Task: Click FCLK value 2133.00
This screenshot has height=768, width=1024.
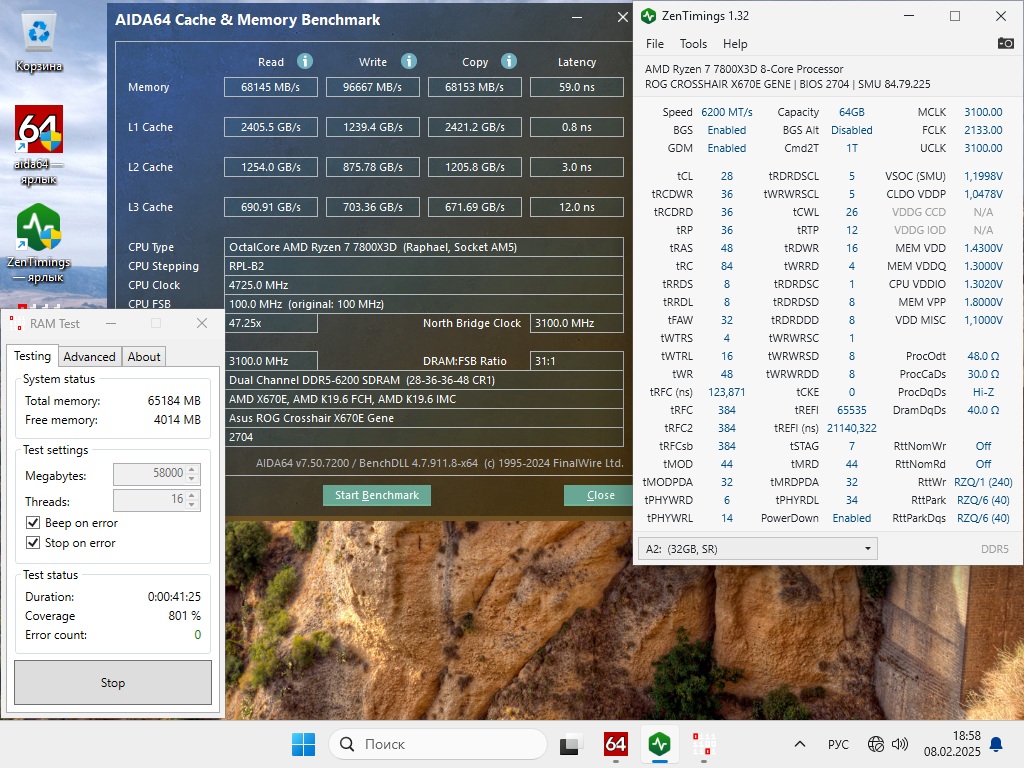Action: 983,130
